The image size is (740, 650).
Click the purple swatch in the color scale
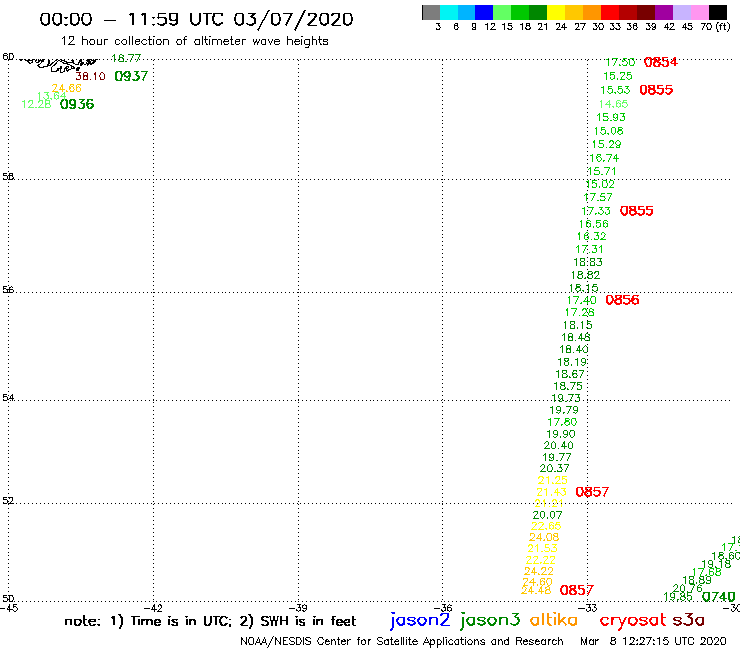664,12
